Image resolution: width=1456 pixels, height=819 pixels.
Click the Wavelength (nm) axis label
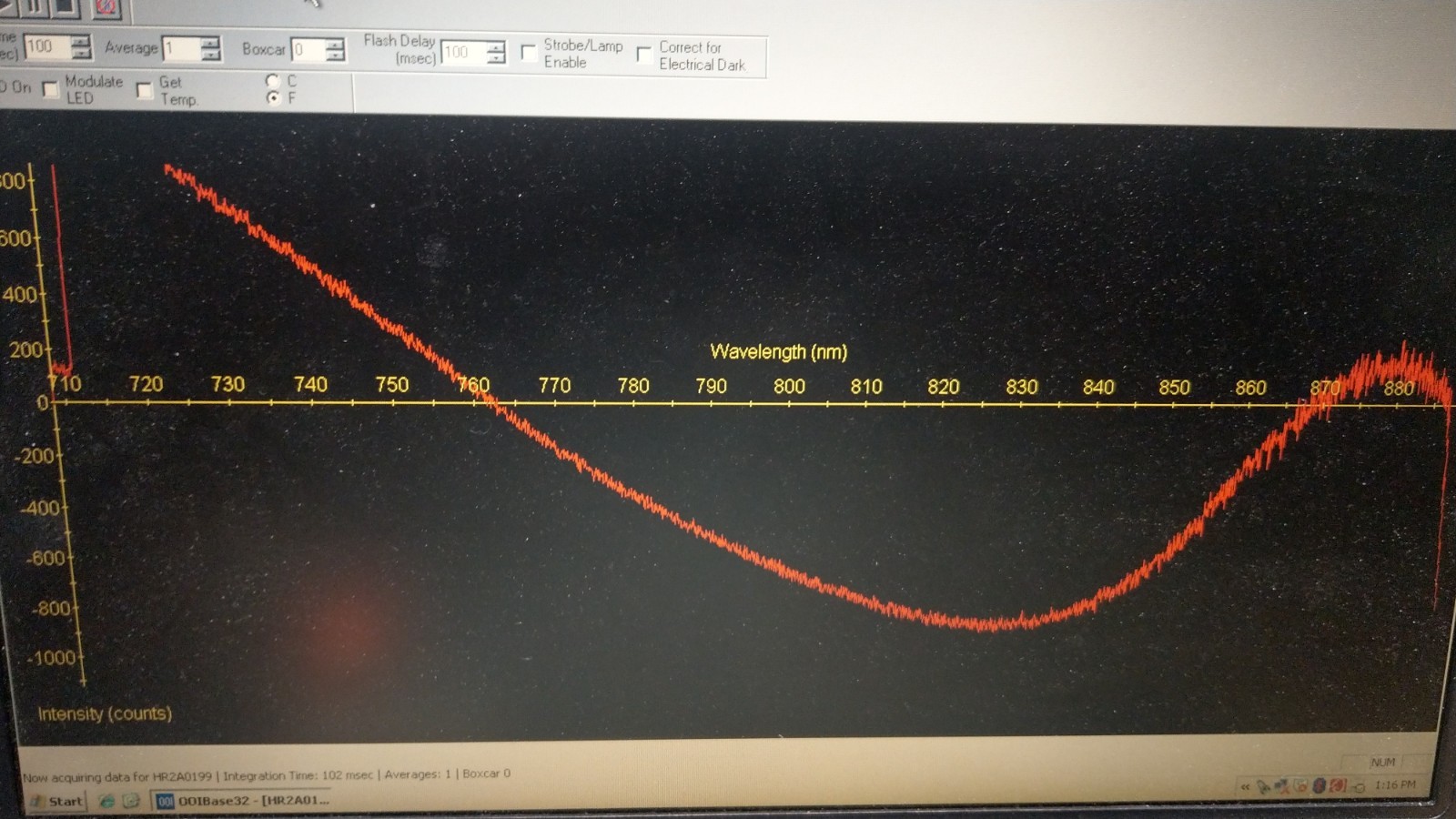tap(779, 351)
